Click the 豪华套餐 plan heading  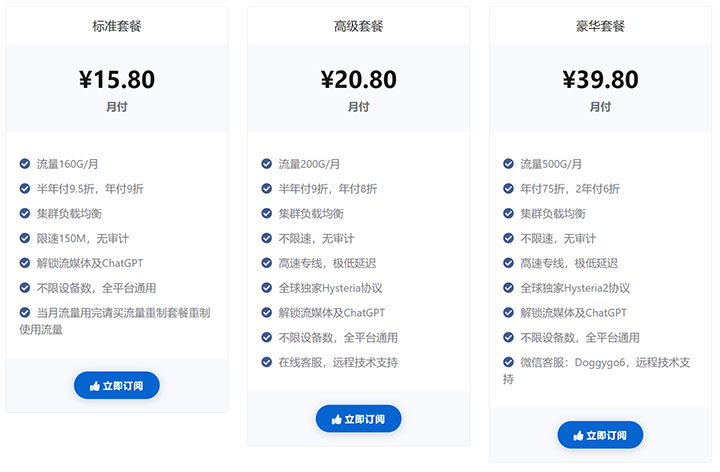600,26
